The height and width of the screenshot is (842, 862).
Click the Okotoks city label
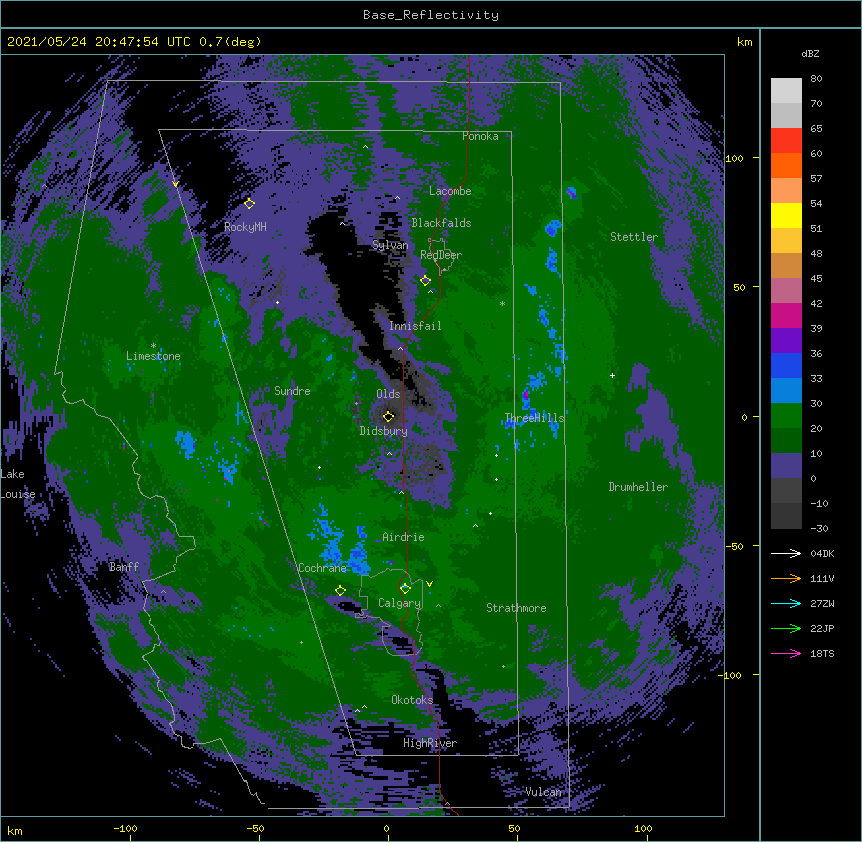tap(412, 700)
